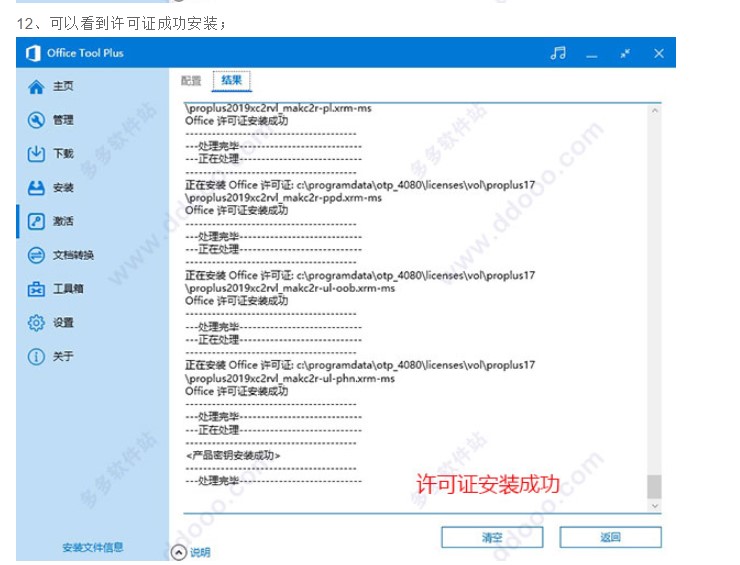Click the log scrollbar thumb
This screenshot has height=565, width=740.
tap(654, 487)
